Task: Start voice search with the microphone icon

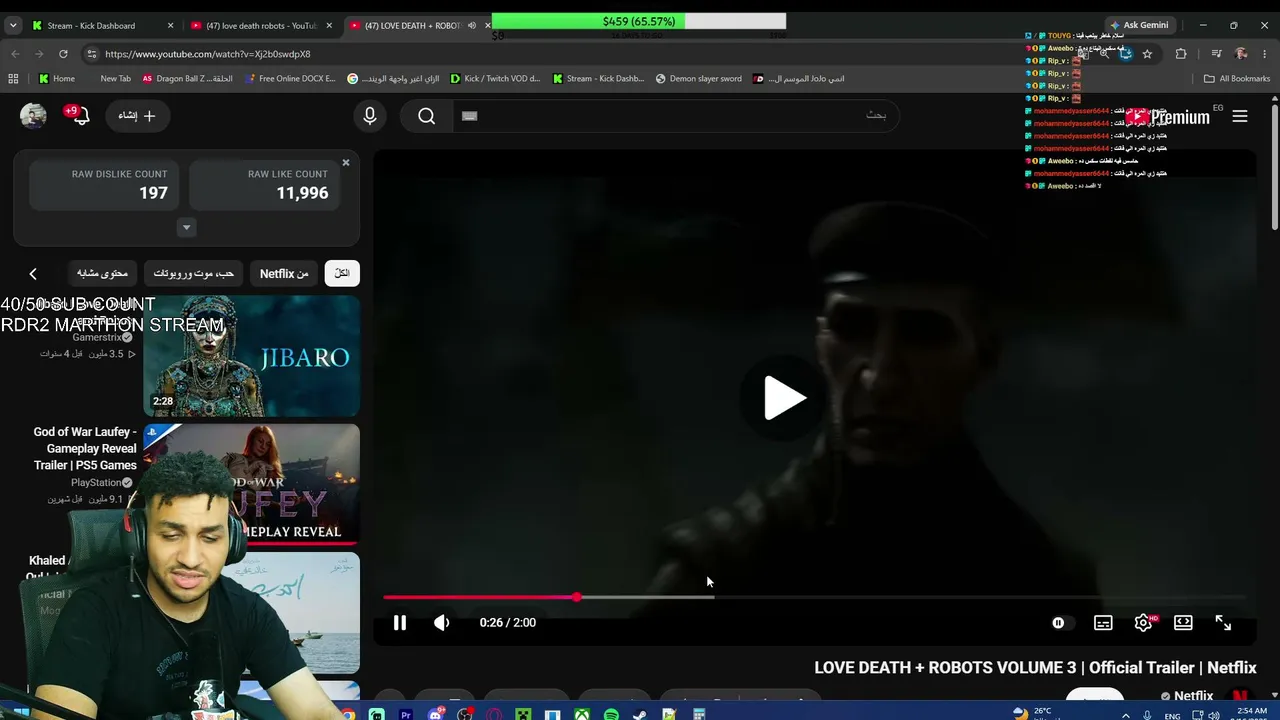Action: 370,116
